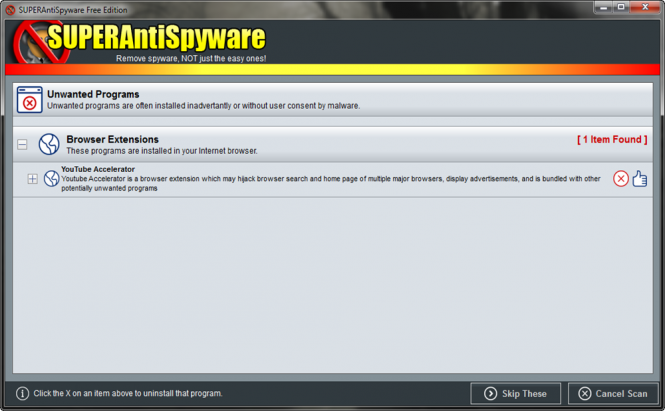Close the SUPERAntiSpyware window

pos(646,7)
